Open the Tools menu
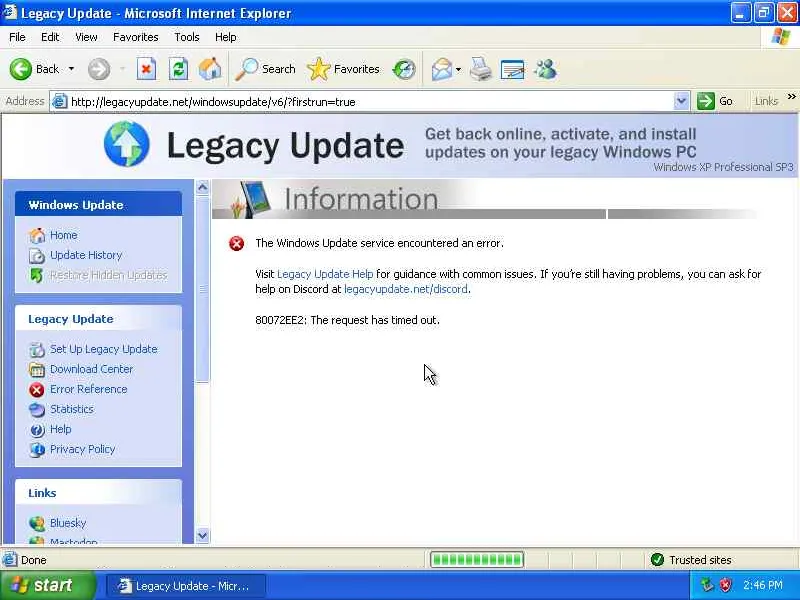The width and height of the screenshot is (800, 600). point(187,37)
